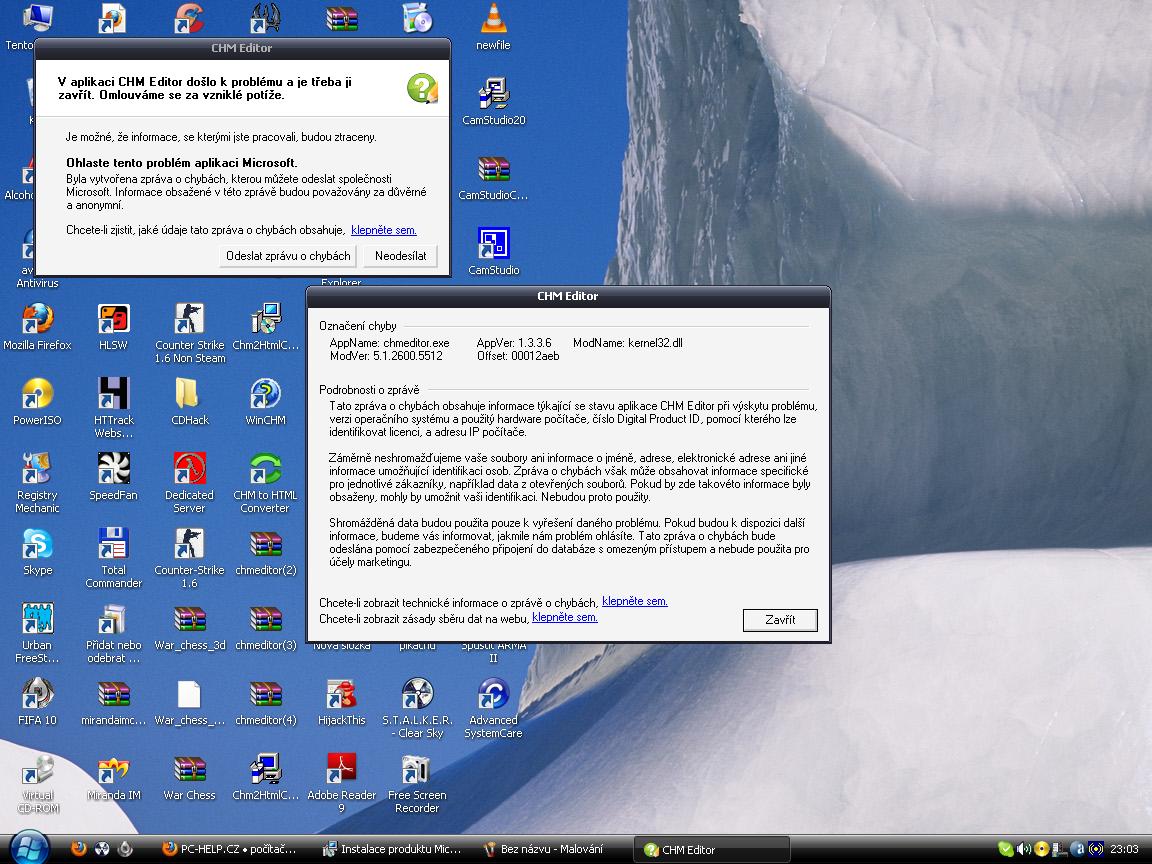Click the system tray clock showing 23:03

(x=1124, y=849)
